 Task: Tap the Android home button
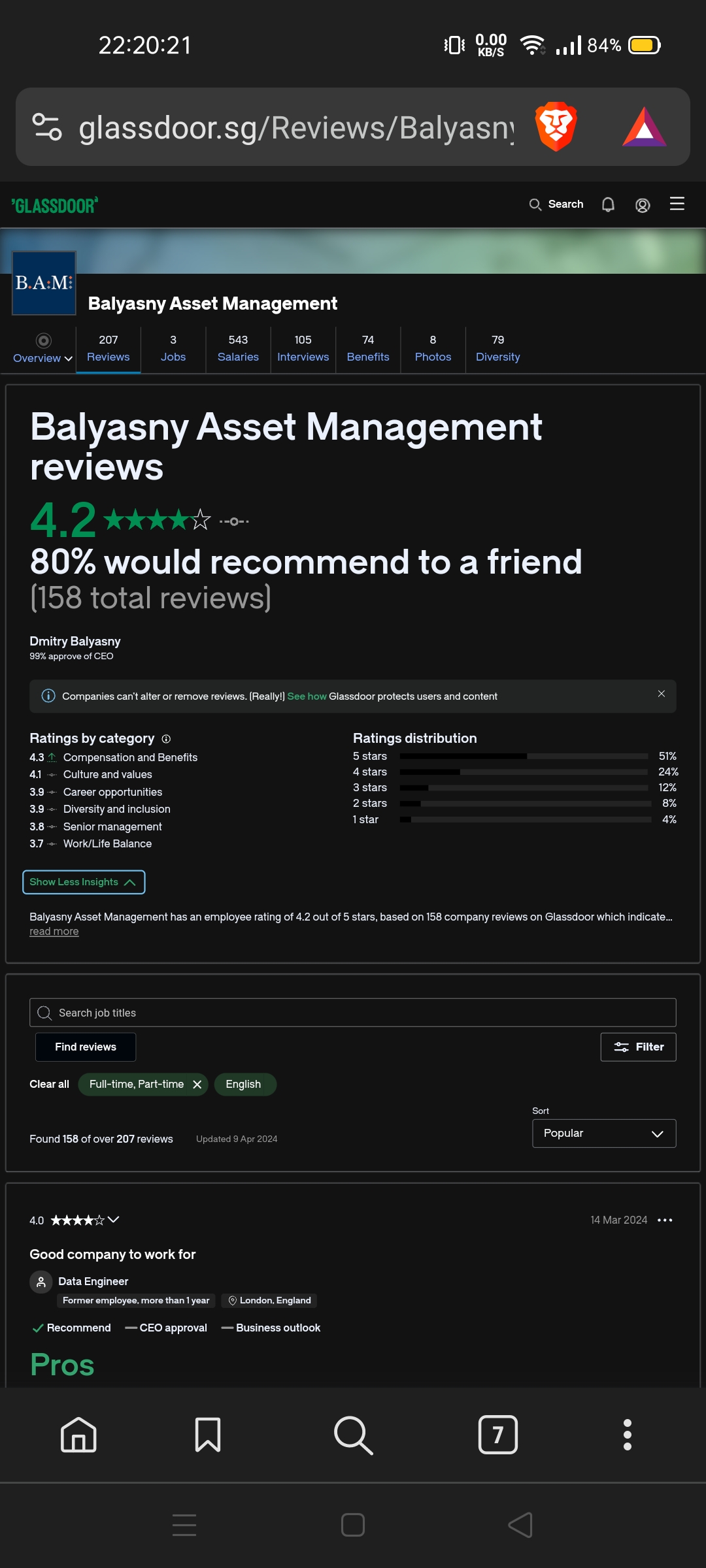[x=353, y=1525]
